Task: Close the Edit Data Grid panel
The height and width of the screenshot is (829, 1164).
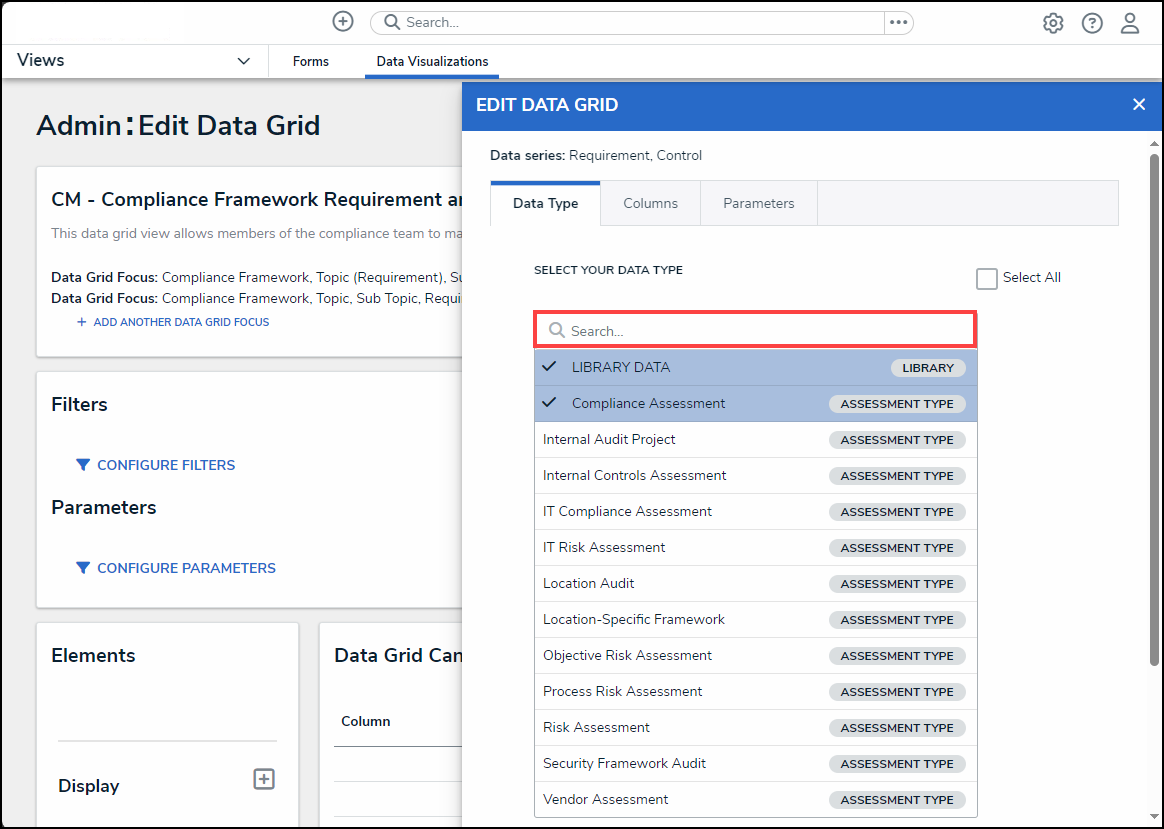Action: click(x=1139, y=105)
